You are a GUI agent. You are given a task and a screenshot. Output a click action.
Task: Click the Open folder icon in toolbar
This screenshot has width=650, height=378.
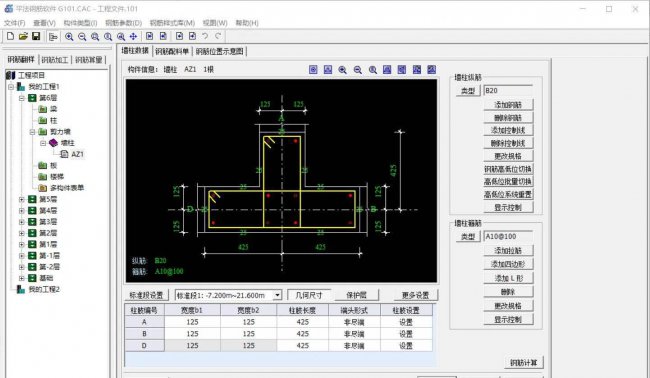coord(23,36)
